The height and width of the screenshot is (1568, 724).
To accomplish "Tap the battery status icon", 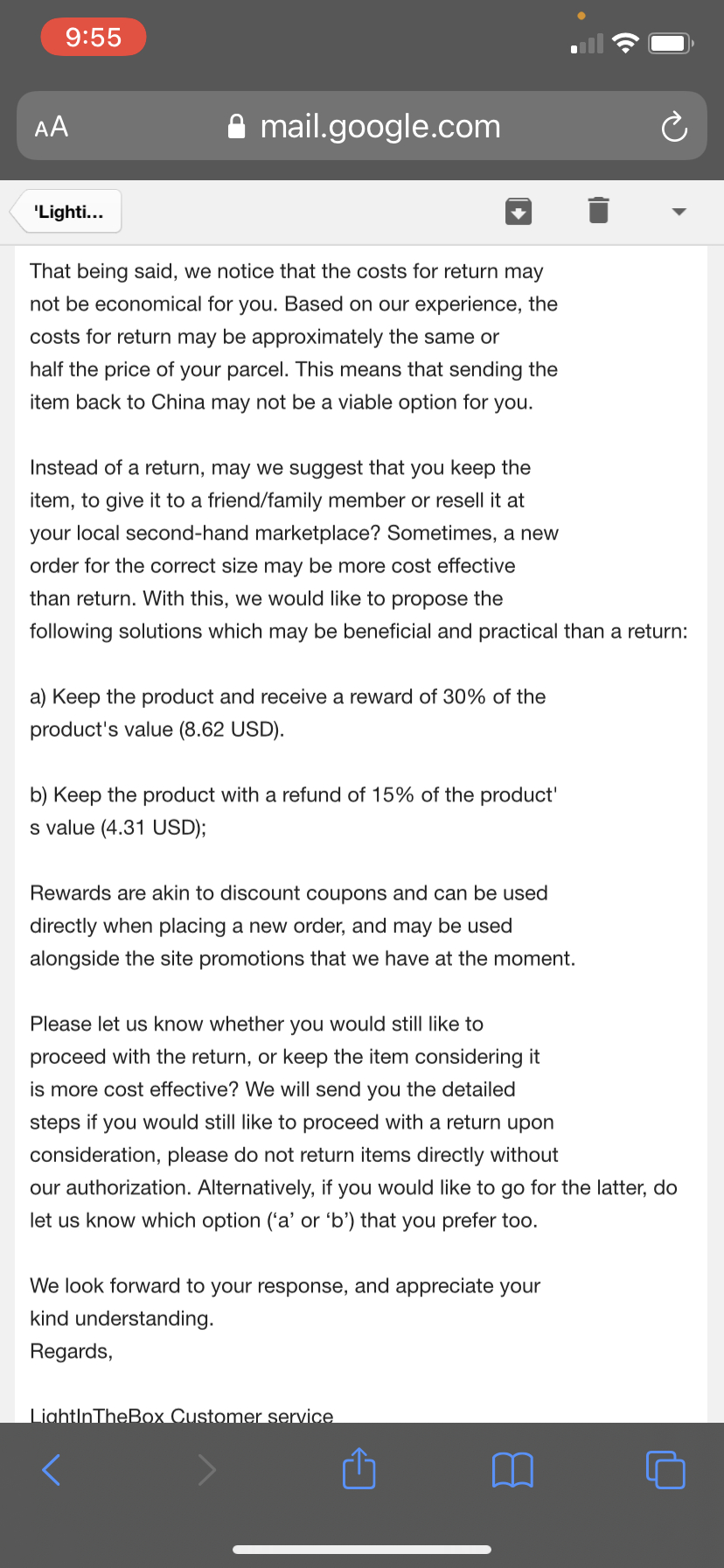I will pos(670,43).
